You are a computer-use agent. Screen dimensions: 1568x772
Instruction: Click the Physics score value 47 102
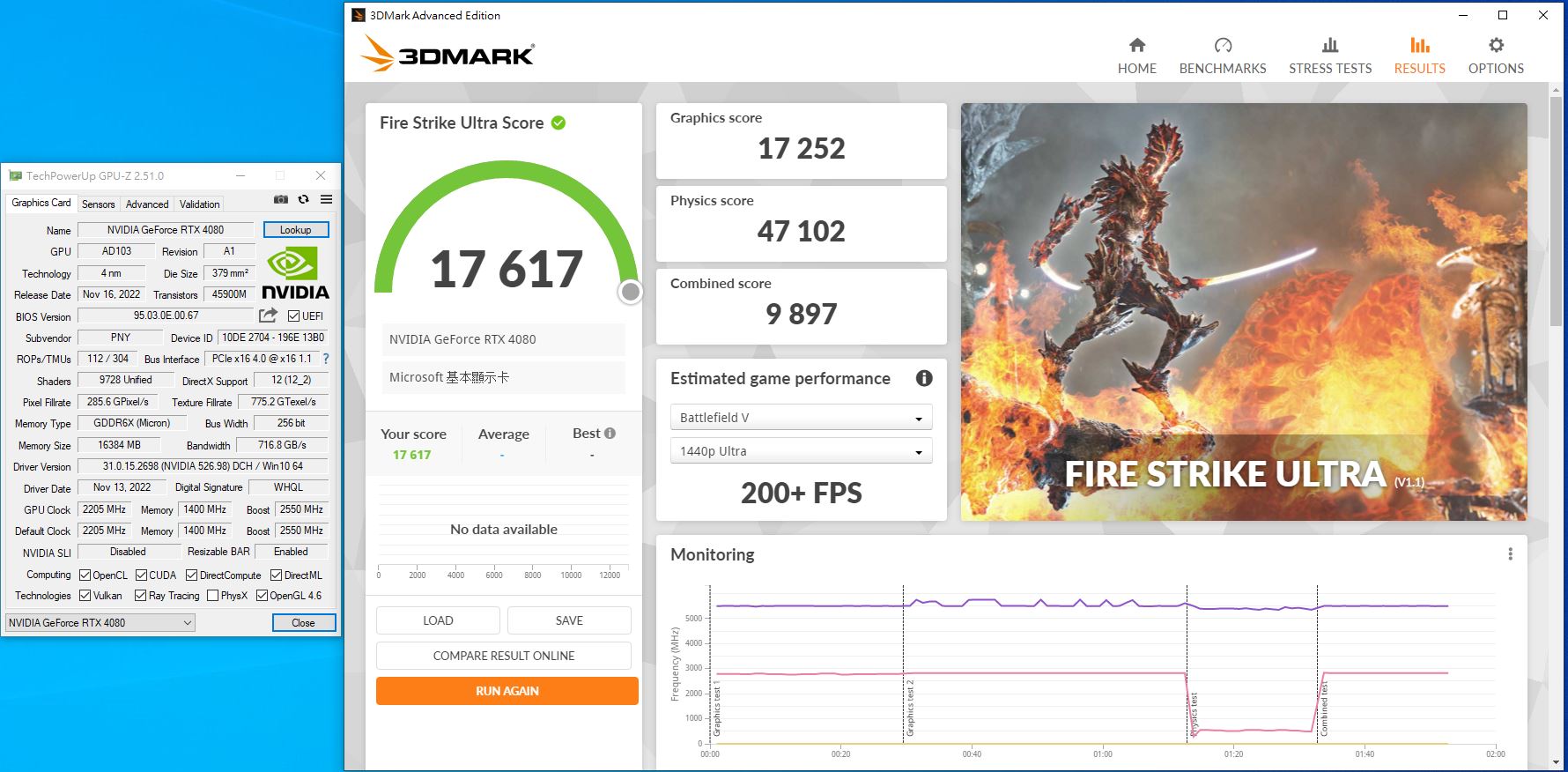coord(801,231)
